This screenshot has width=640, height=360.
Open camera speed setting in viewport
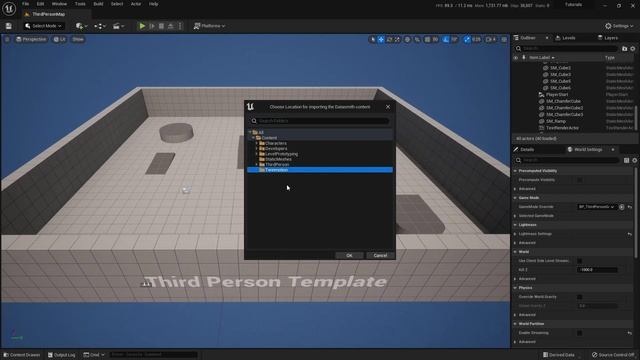click(491, 40)
